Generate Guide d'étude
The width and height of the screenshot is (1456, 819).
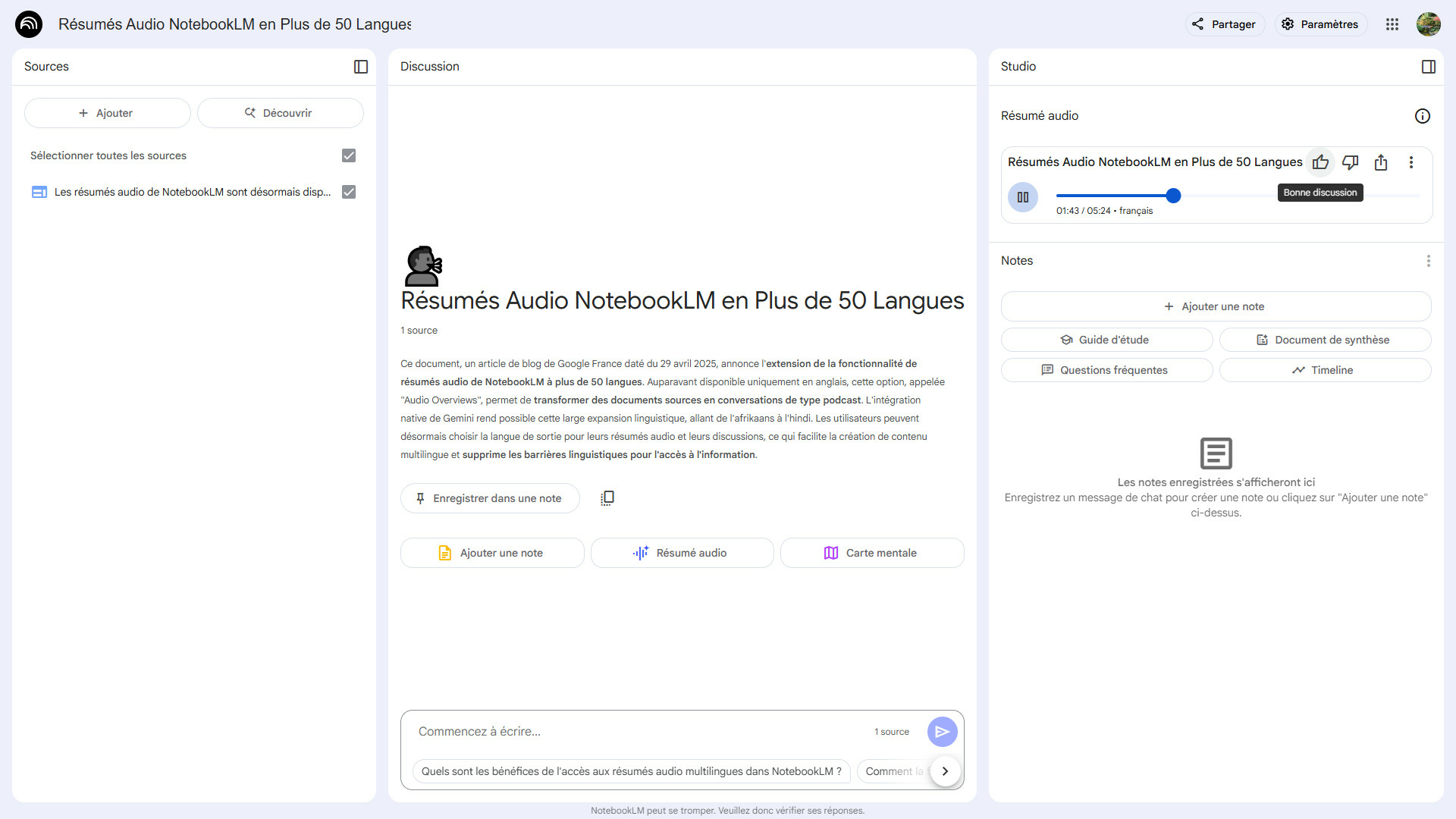(x=1107, y=340)
